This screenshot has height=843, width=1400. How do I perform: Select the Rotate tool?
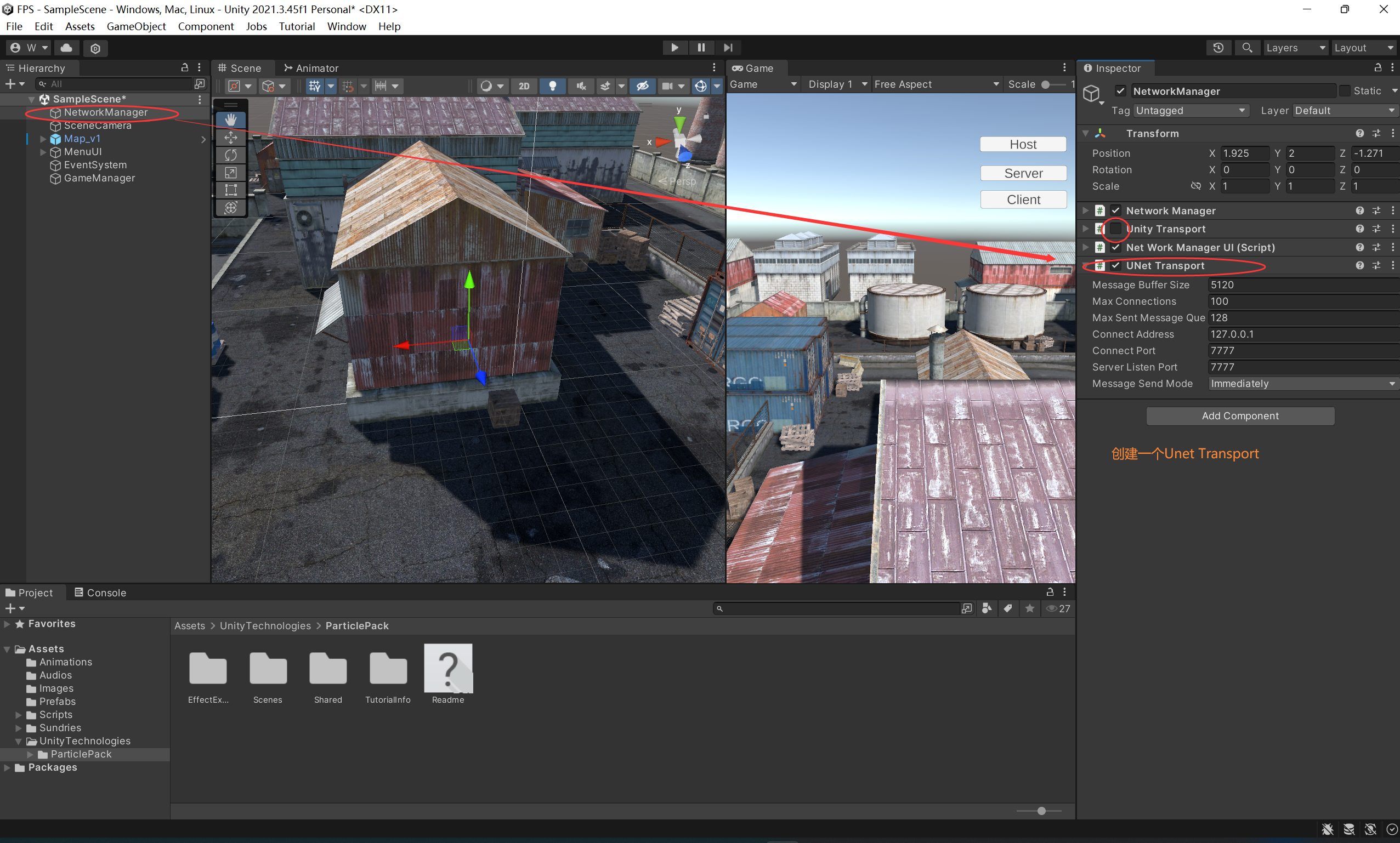point(231,155)
